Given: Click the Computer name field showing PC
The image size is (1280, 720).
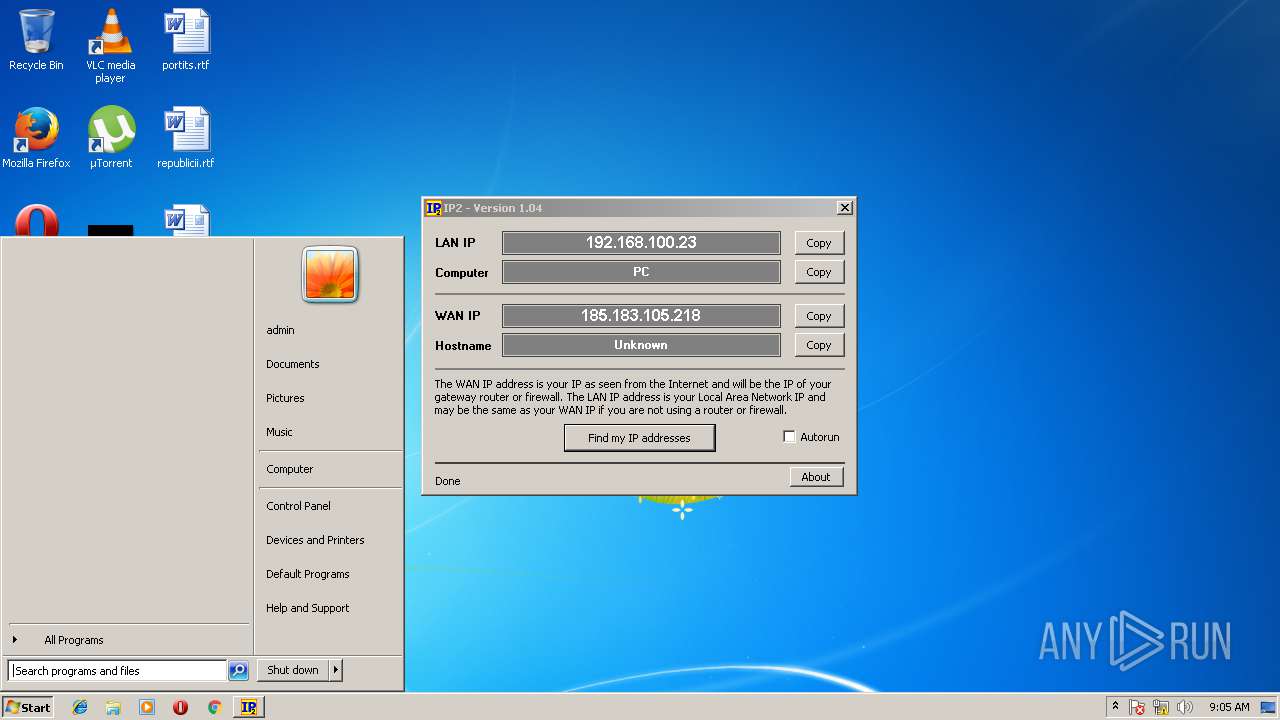Looking at the screenshot, I should tap(641, 272).
